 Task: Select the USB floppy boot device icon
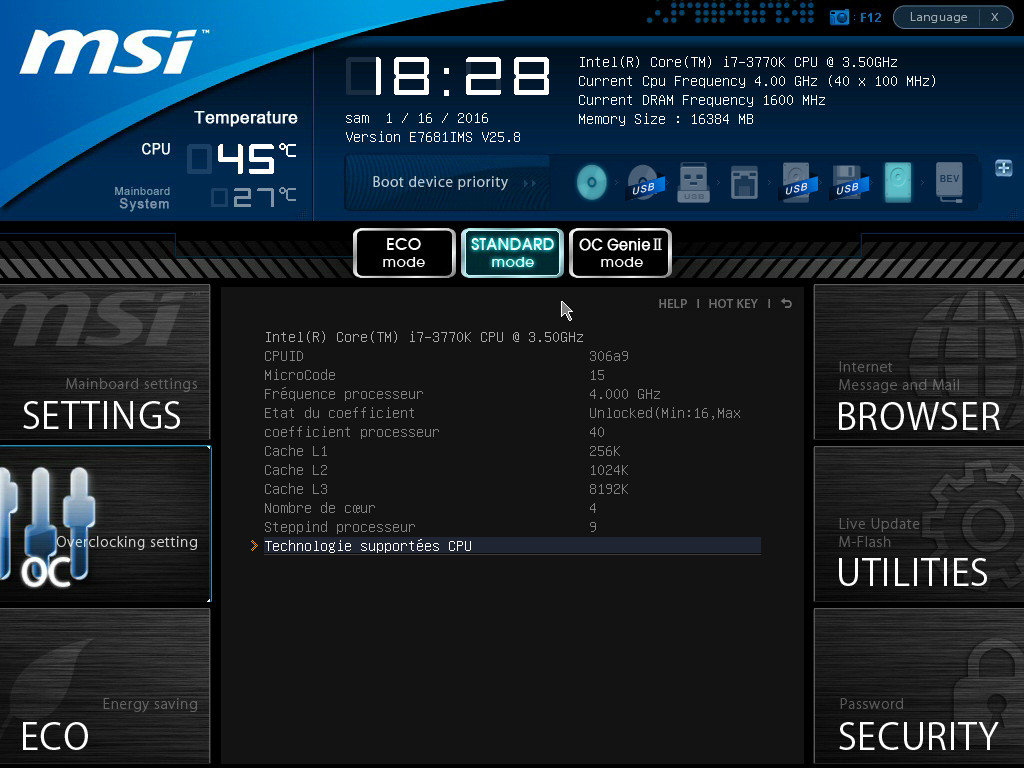(x=848, y=182)
